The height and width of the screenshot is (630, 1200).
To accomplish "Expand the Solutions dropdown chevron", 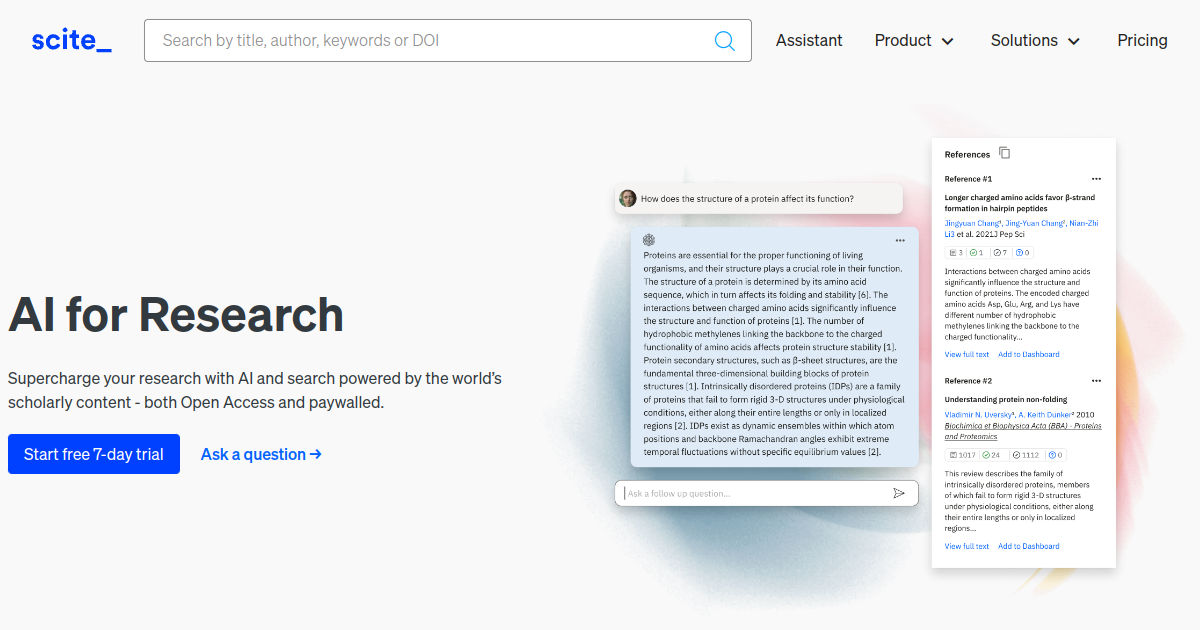I will coord(1074,42).
